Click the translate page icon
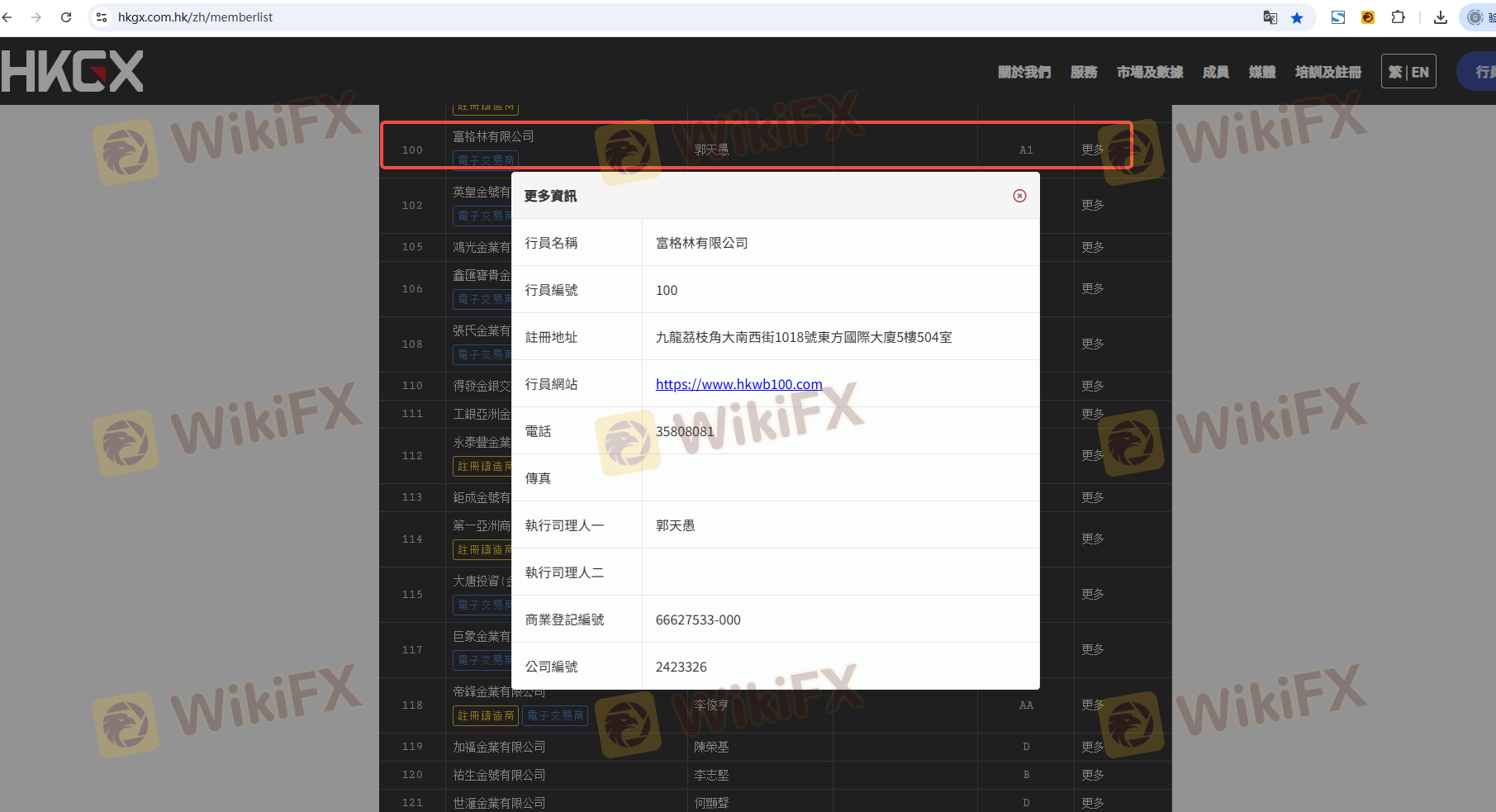Viewport: 1496px width, 812px height. click(x=1270, y=17)
